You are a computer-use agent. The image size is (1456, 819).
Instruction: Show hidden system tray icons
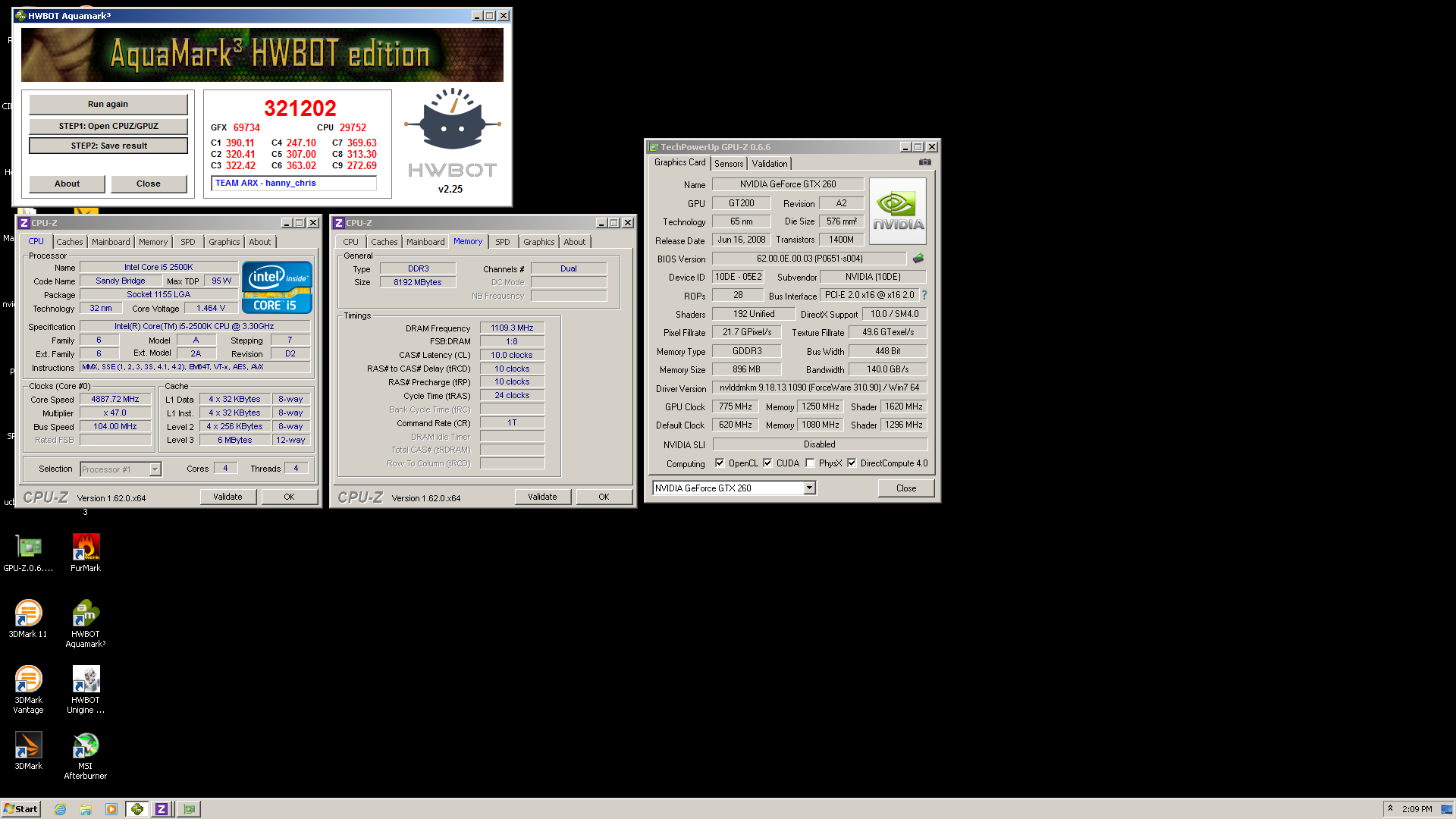point(1390,808)
